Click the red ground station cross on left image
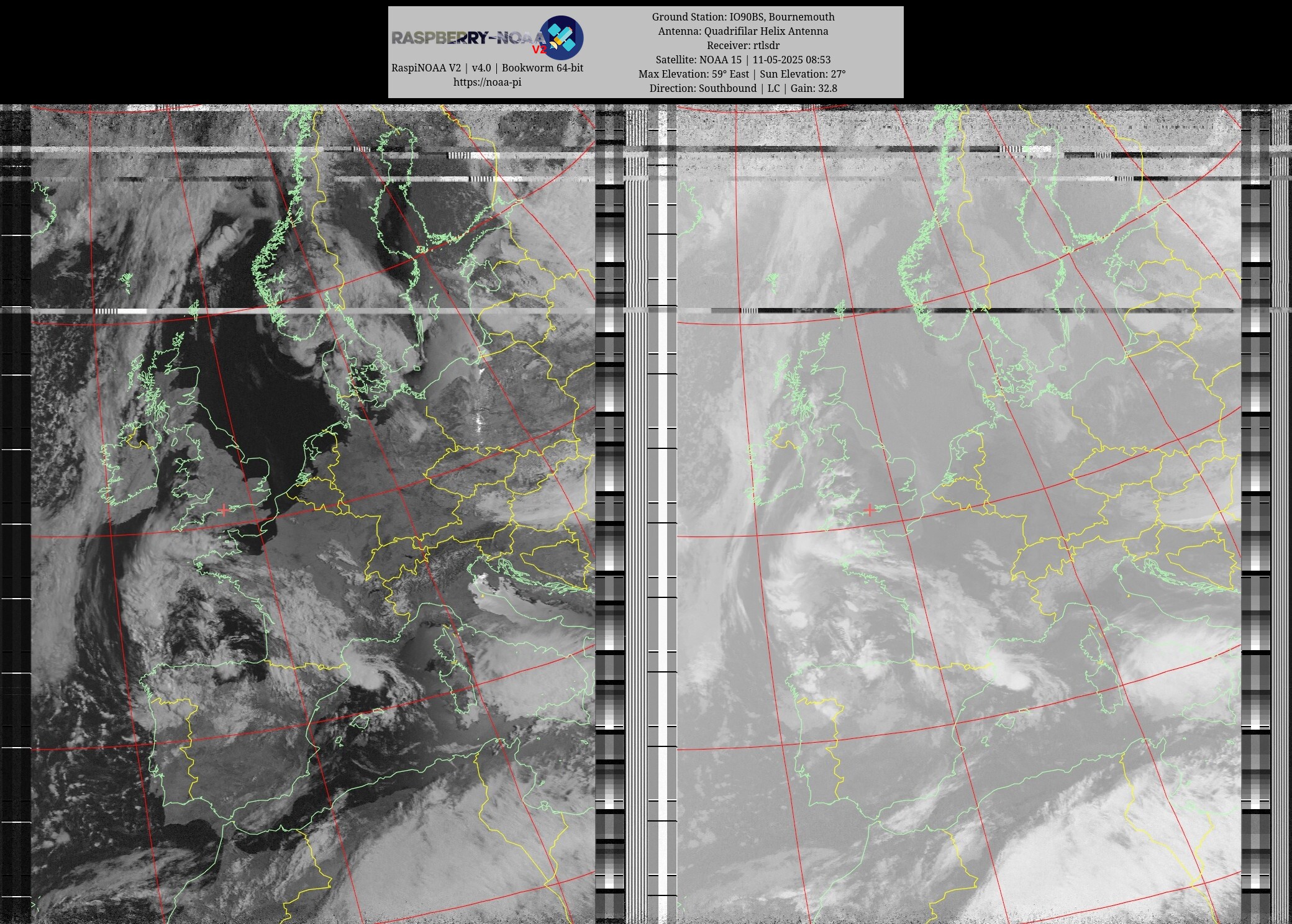This screenshot has height=924, width=1292. [x=224, y=510]
